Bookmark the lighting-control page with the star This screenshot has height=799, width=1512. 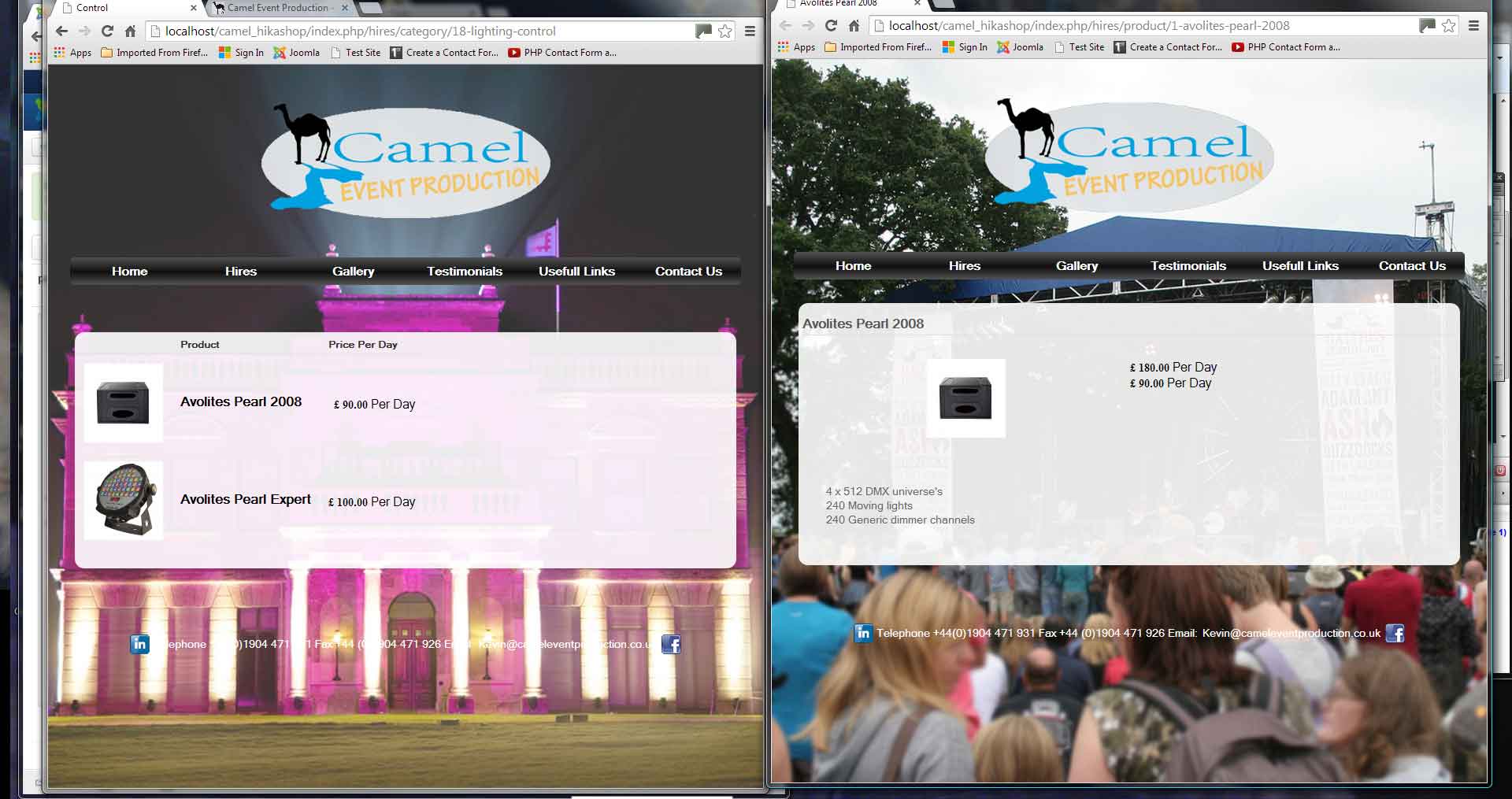pos(725,31)
